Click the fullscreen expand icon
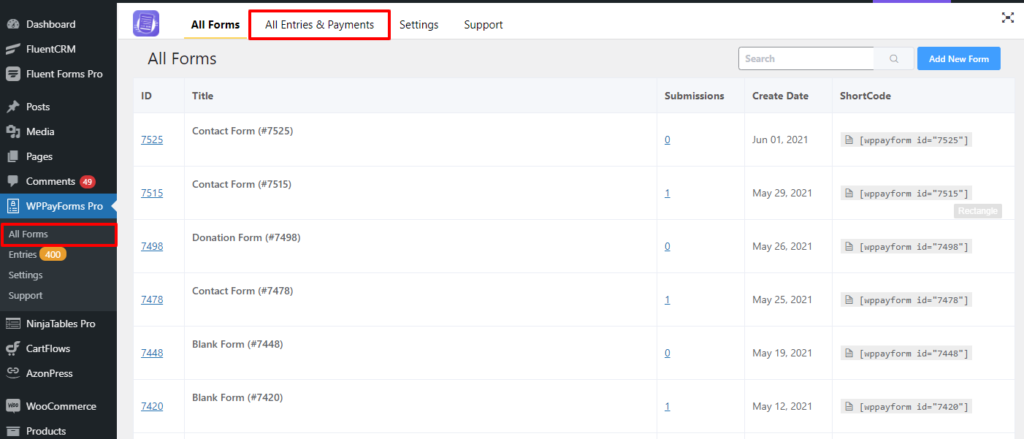Viewport: 1024px width, 439px height. (x=1007, y=17)
